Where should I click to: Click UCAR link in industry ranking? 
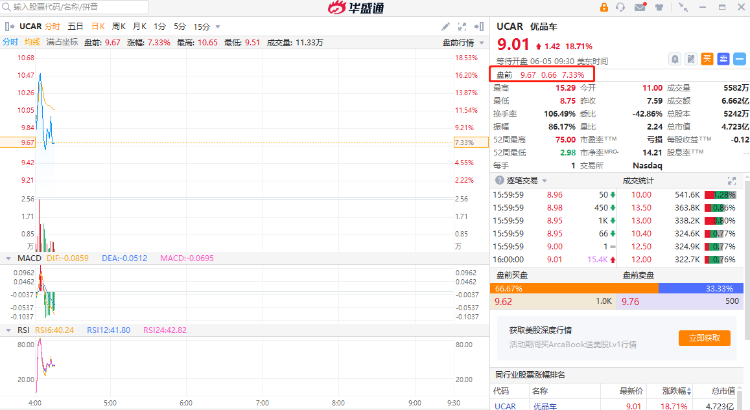(x=505, y=406)
